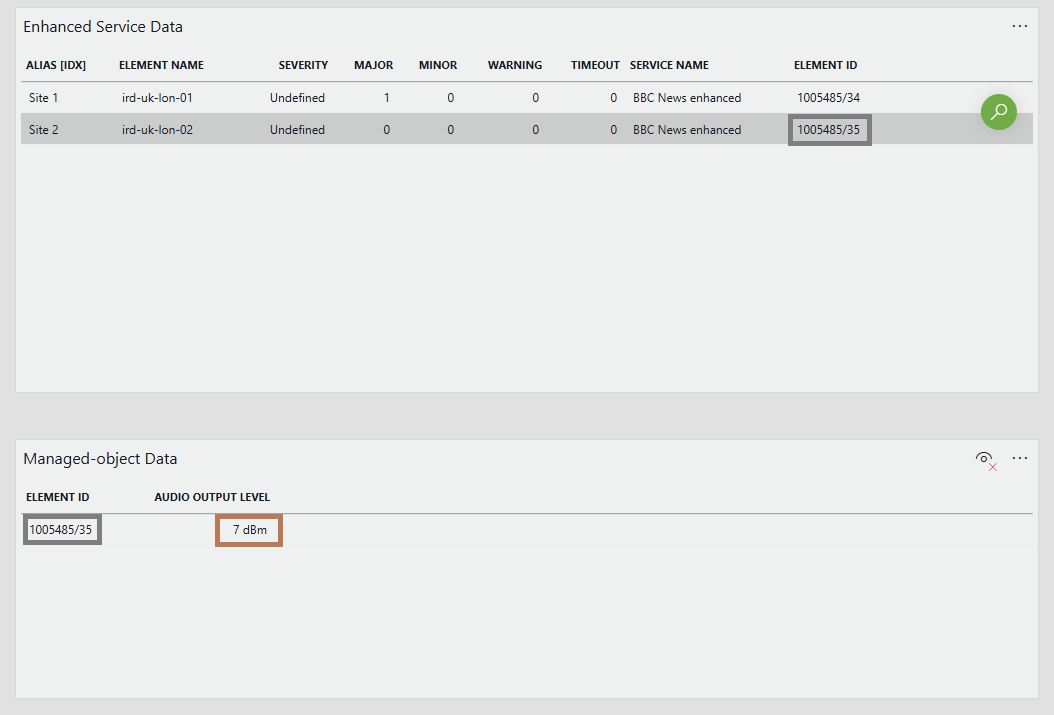
Task: Click element name ird-uk-lon-01
Action: pos(157,97)
